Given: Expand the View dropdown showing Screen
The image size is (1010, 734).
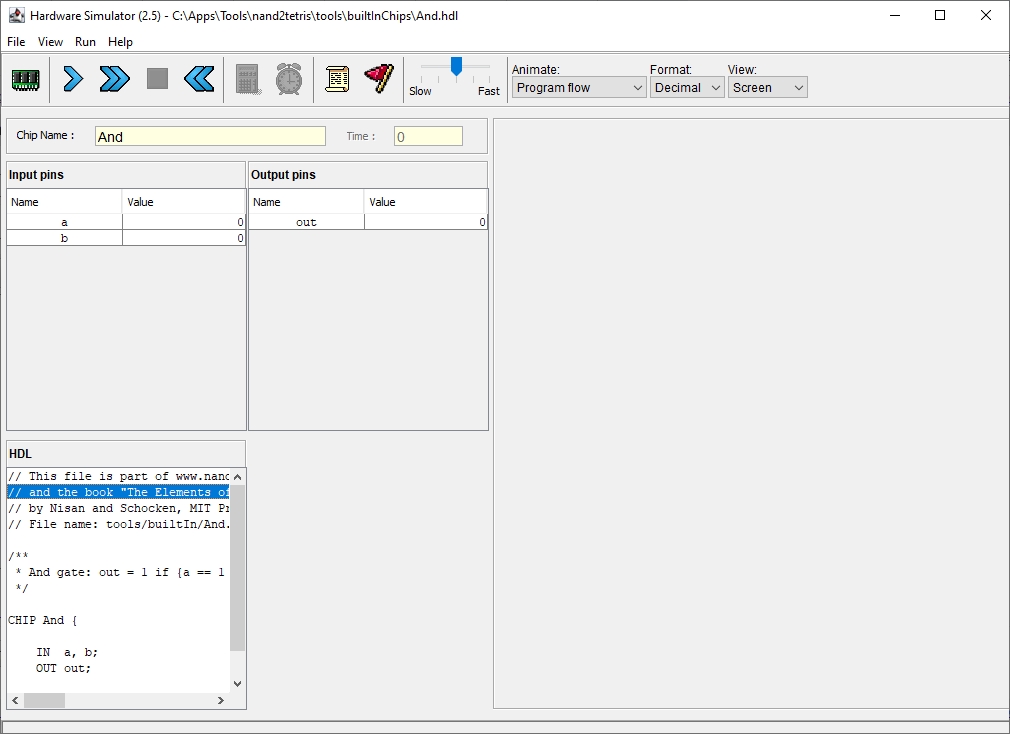Looking at the screenshot, I should pos(767,88).
